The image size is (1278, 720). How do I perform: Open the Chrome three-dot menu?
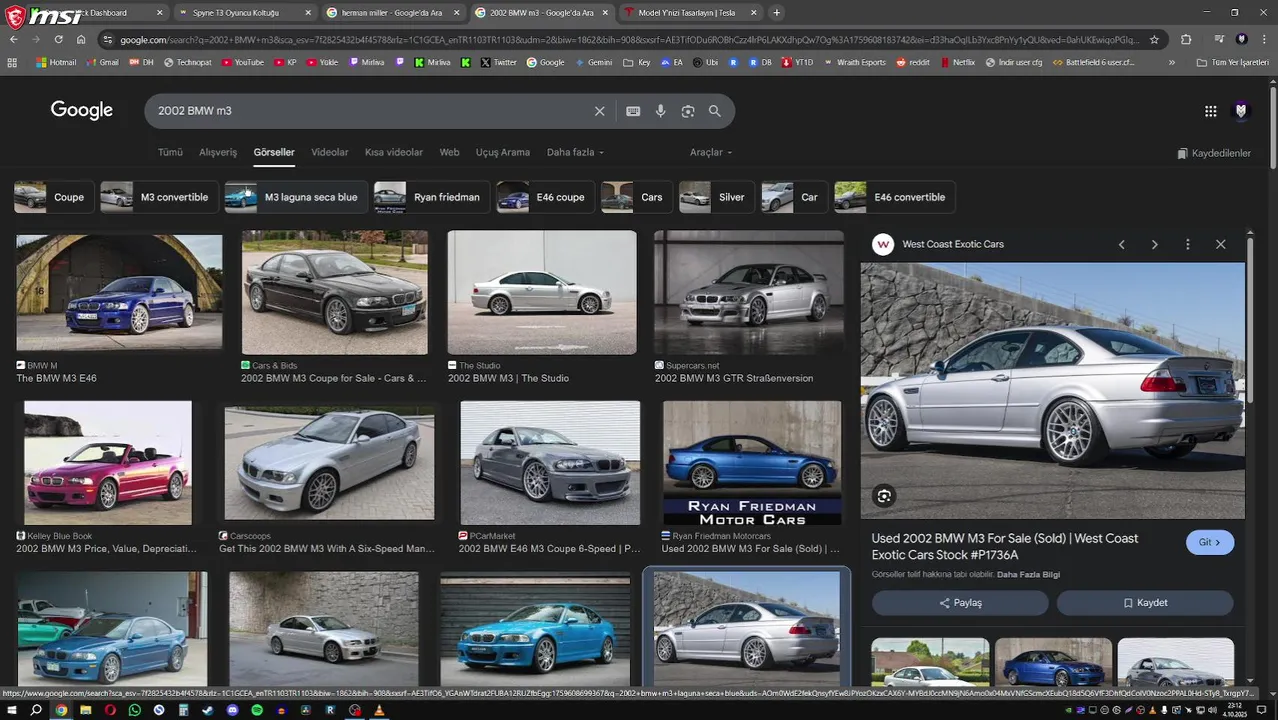[x=1264, y=39]
